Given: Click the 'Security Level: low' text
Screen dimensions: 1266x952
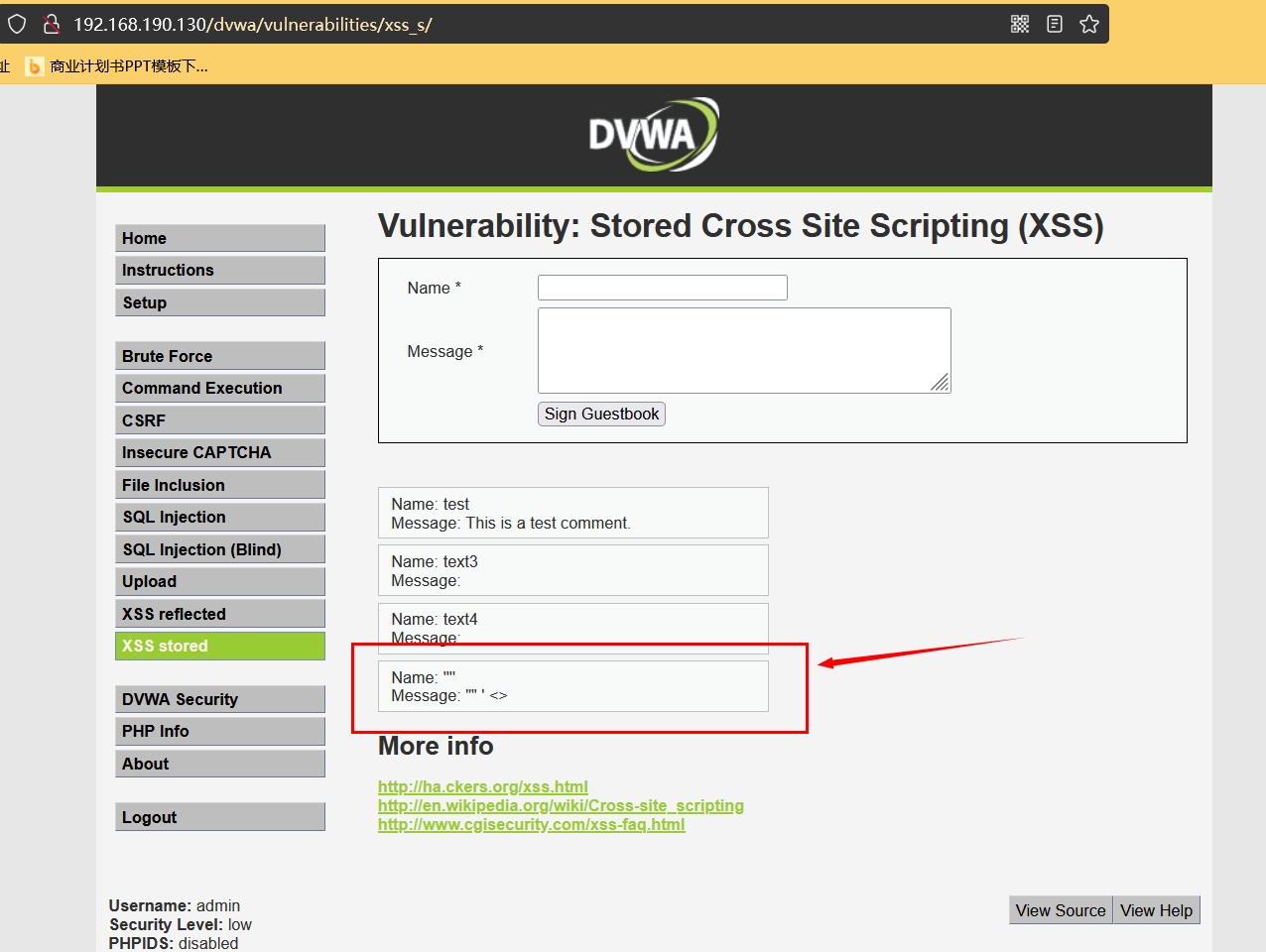Looking at the screenshot, I should pos(181,924).
